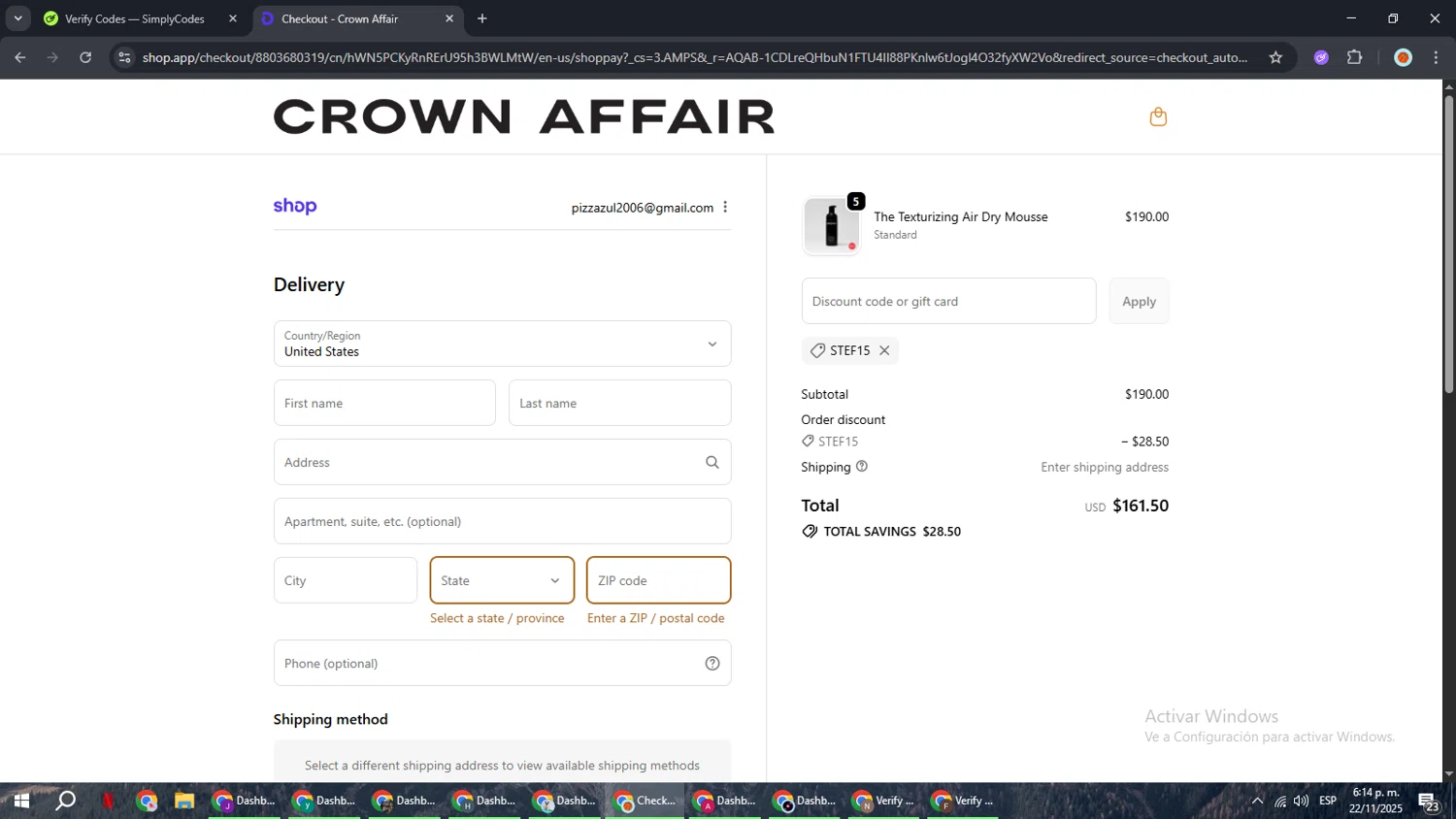
Task: Click the pizzazul2006@gmail.com email text
Action: 643,208
